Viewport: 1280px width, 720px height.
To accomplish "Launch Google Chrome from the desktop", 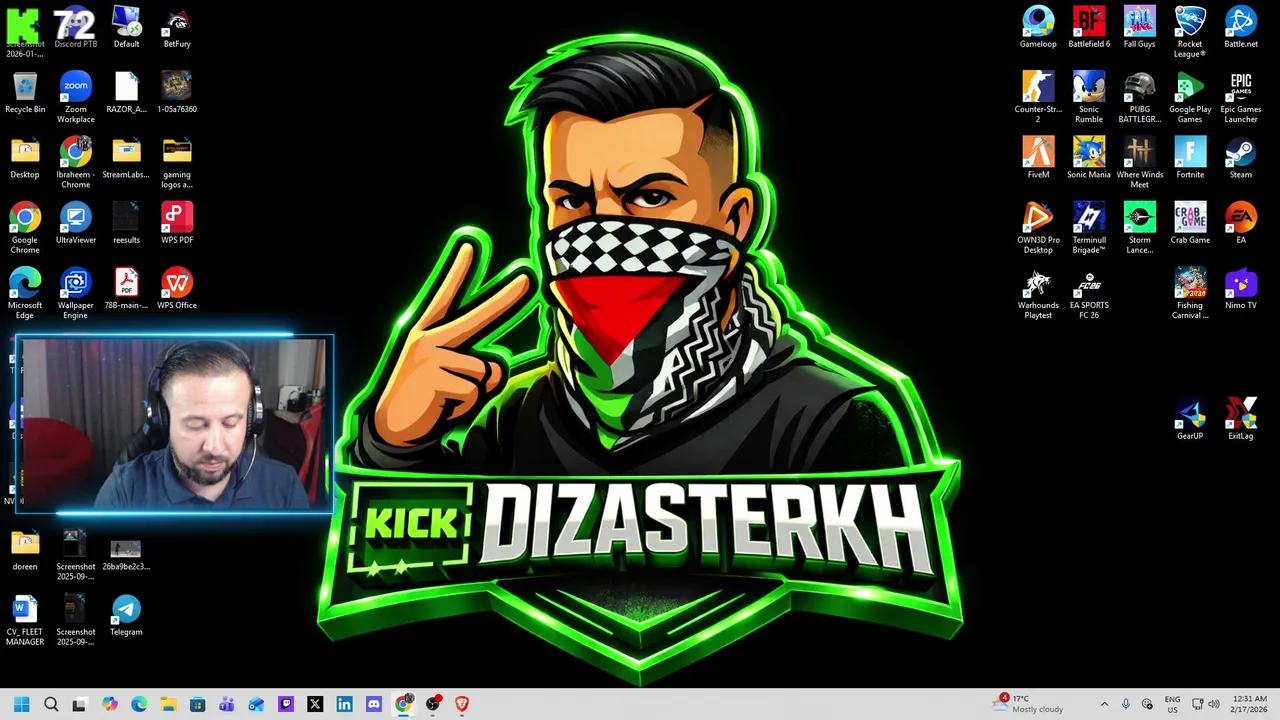I will tap(25, 227).
